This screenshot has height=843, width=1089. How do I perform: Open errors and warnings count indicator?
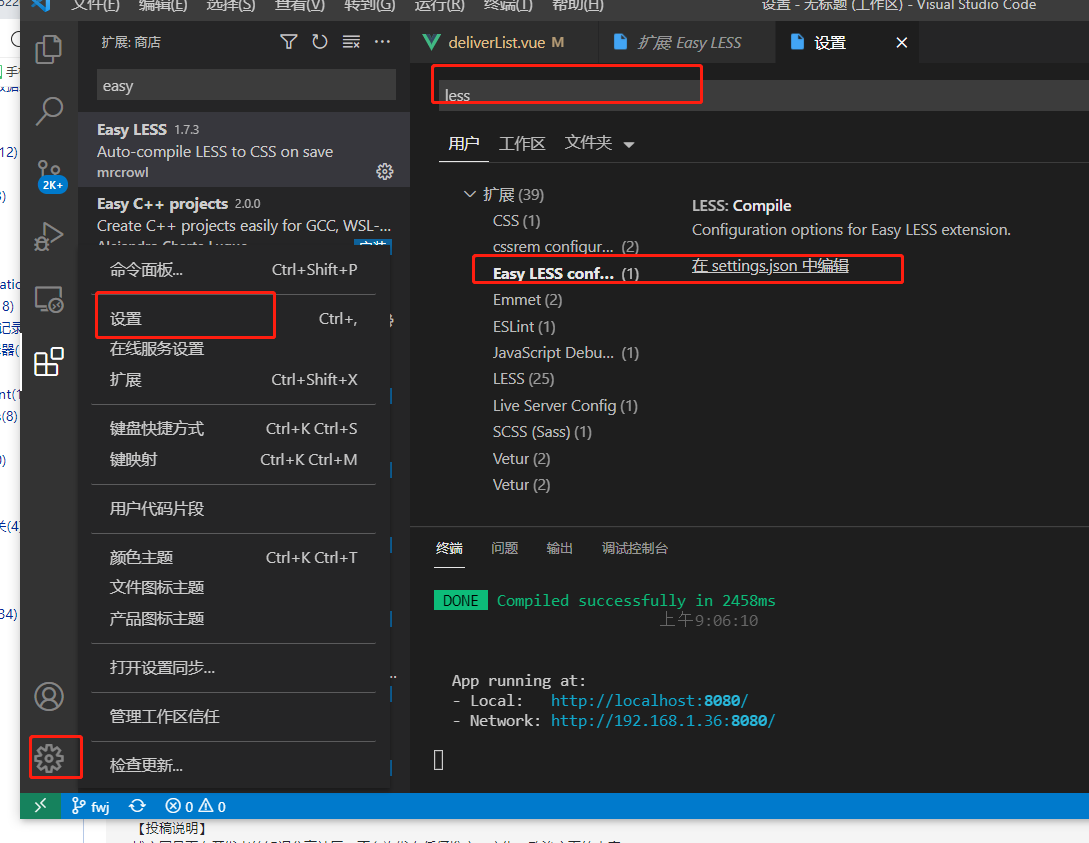tap(195, 806)
